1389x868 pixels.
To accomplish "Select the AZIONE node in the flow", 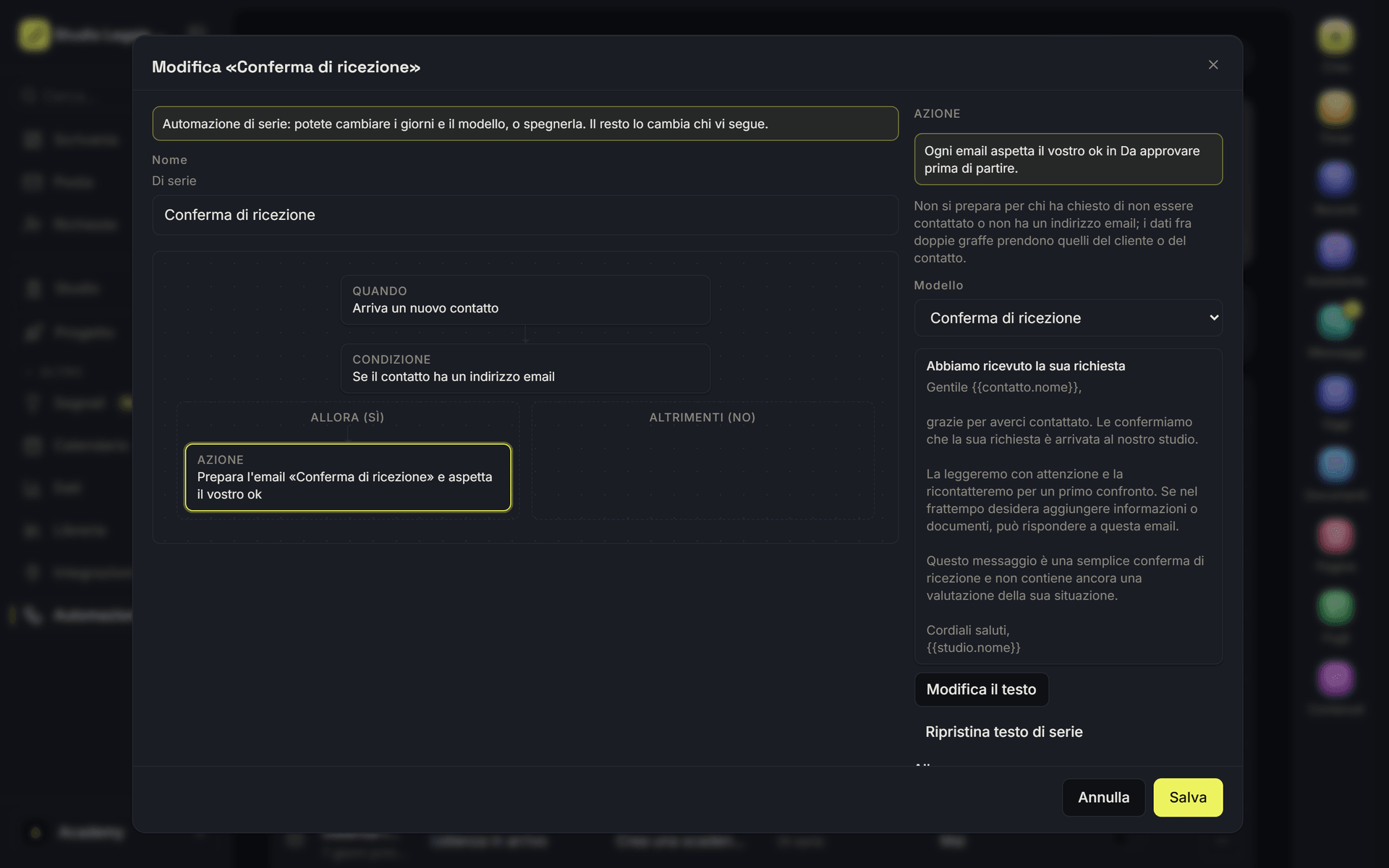I will pyautogui.click(x=348, y=477).
